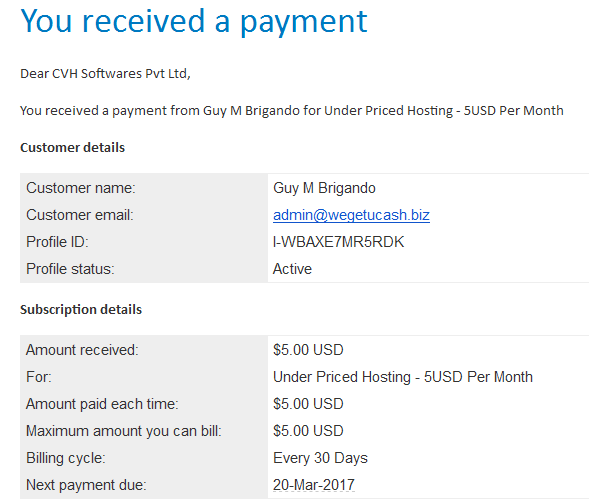The image size is (589, 501).
Task: Click the Maximum amount $5.00 USD value
Action: coord(308,431)
